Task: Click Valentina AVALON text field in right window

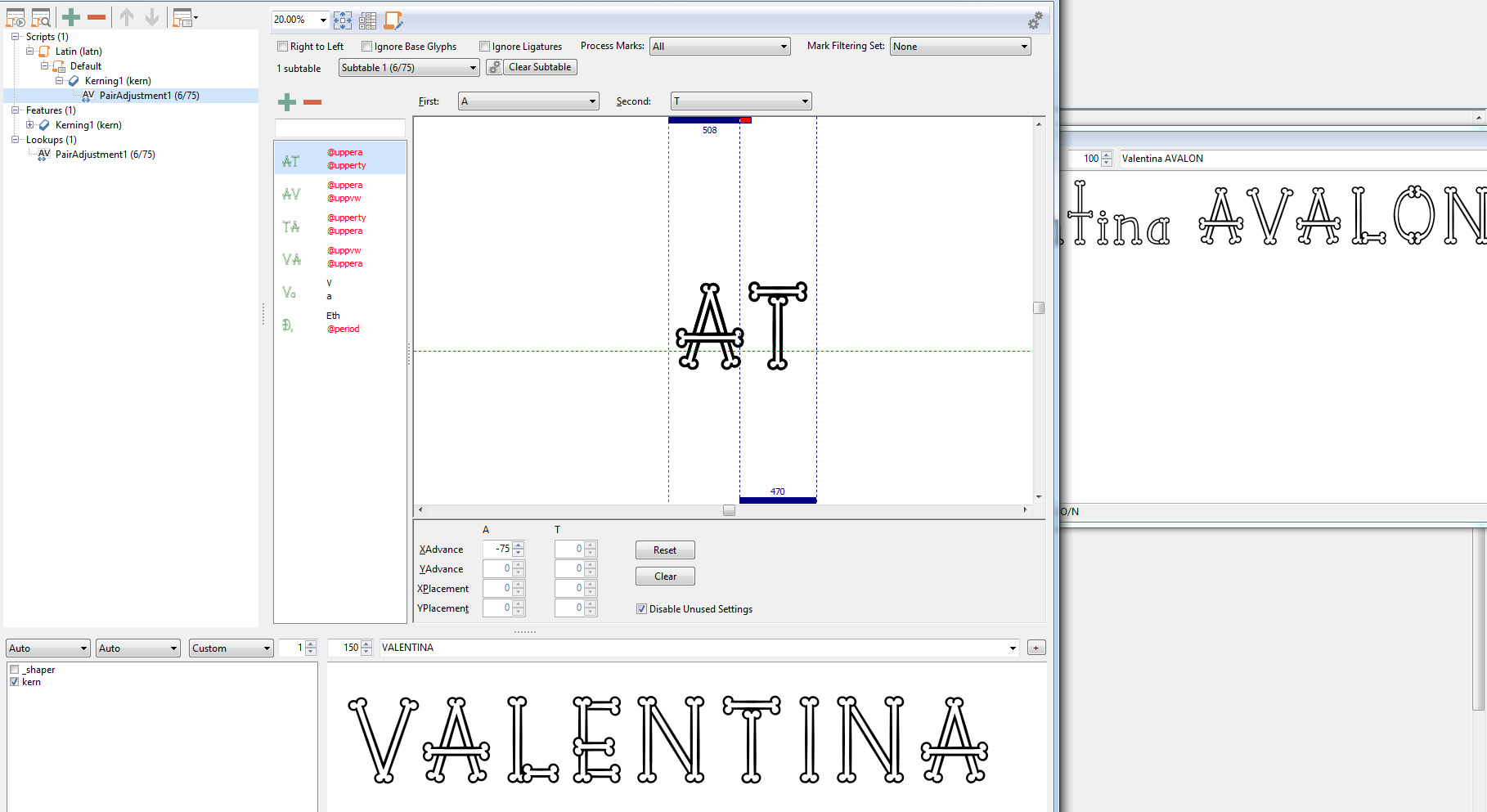Action: pyautogui.click(x=1302, y=159)
